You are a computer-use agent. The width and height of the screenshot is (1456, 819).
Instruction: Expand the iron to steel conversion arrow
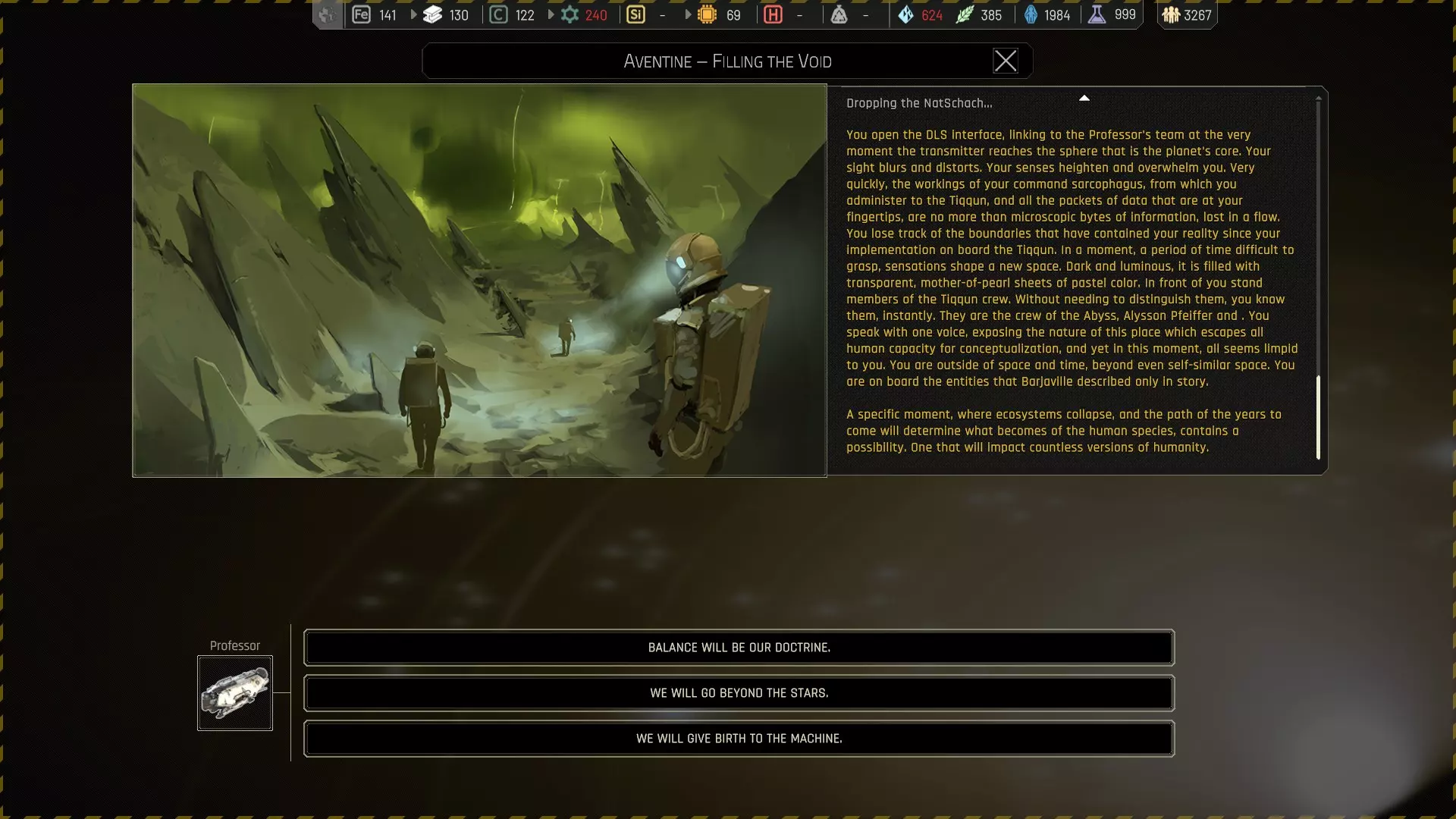coord(414,14)
